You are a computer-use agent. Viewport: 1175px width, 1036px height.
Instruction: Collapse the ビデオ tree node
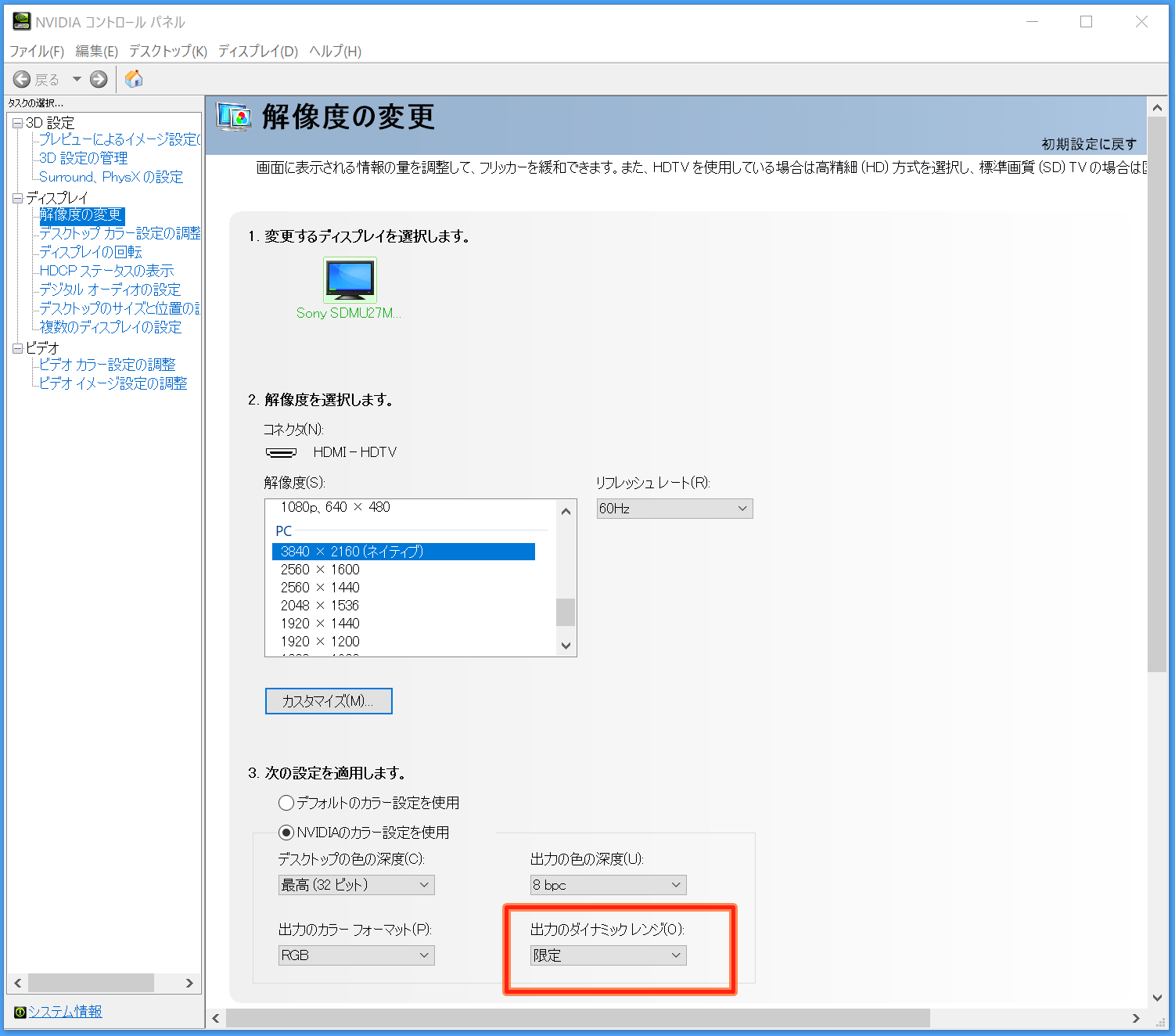(x=18, y=349)
